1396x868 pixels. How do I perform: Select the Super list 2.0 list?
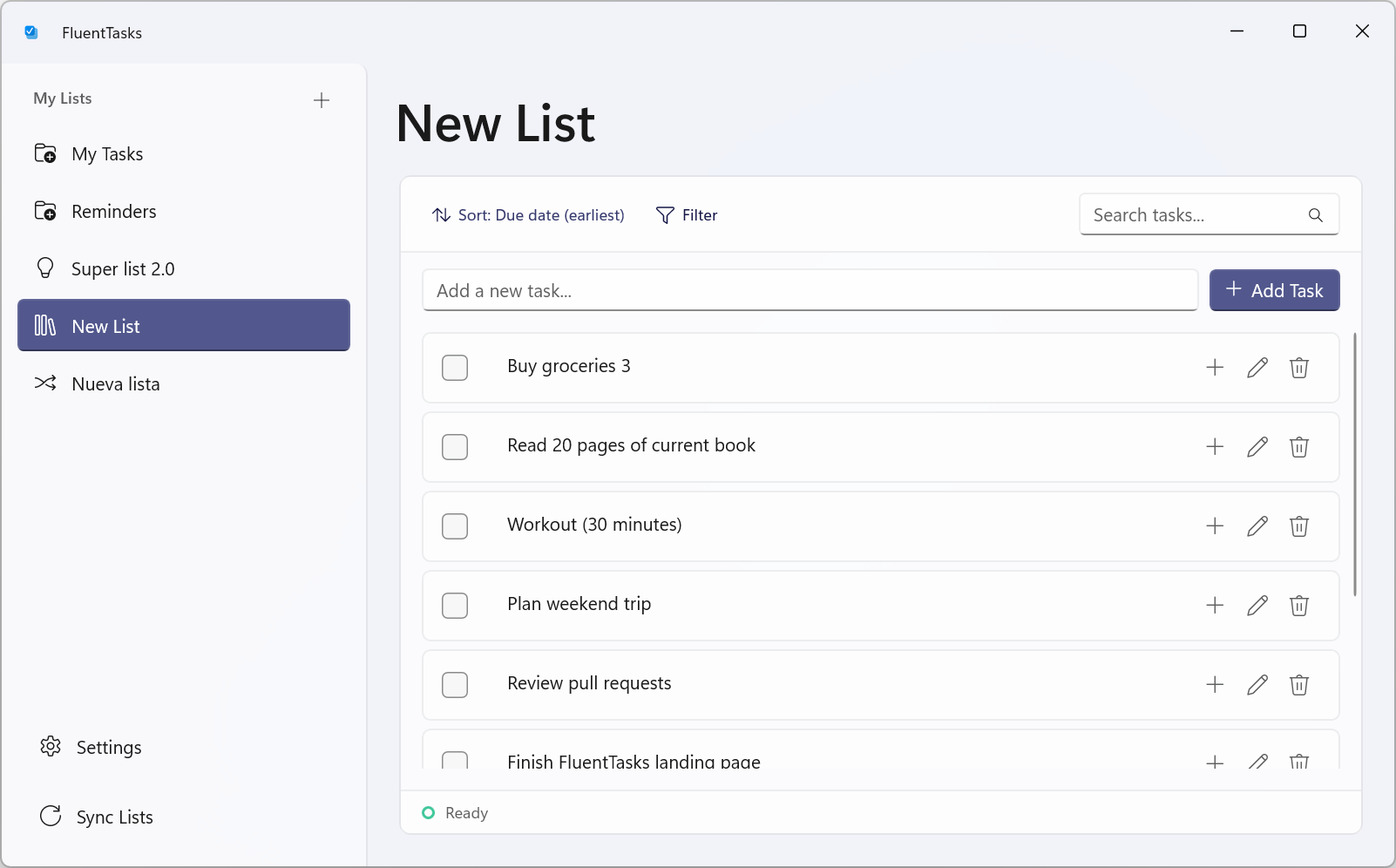click(123, 269)
